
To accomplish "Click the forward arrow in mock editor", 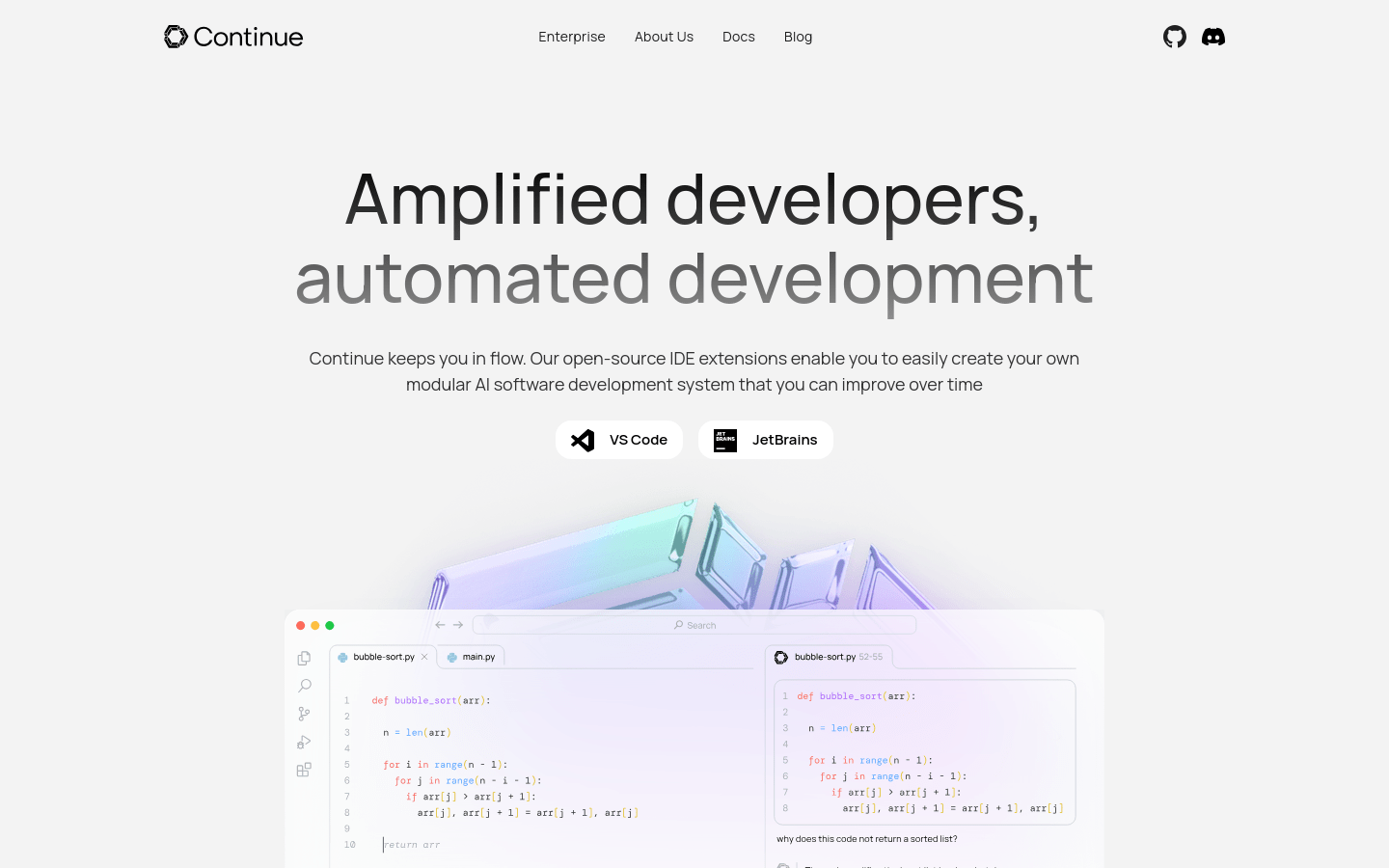I will pyautogui.click(x=458, y=625).
